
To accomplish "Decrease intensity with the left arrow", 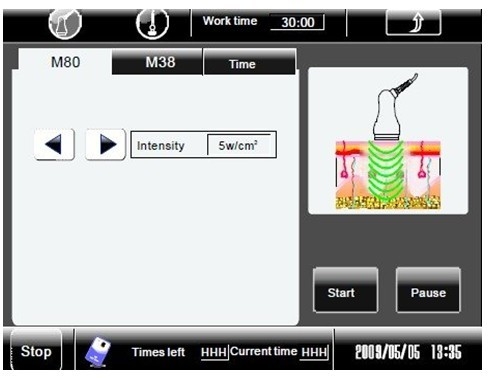I will pyautogui.click(x=54, y=145).
